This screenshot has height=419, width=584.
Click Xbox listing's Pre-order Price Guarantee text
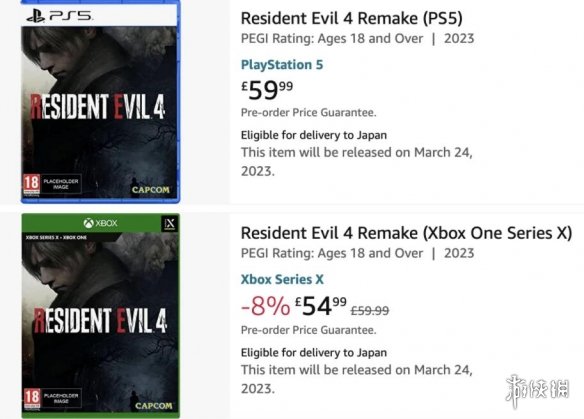pyautogui.click(x=308, y=330)
